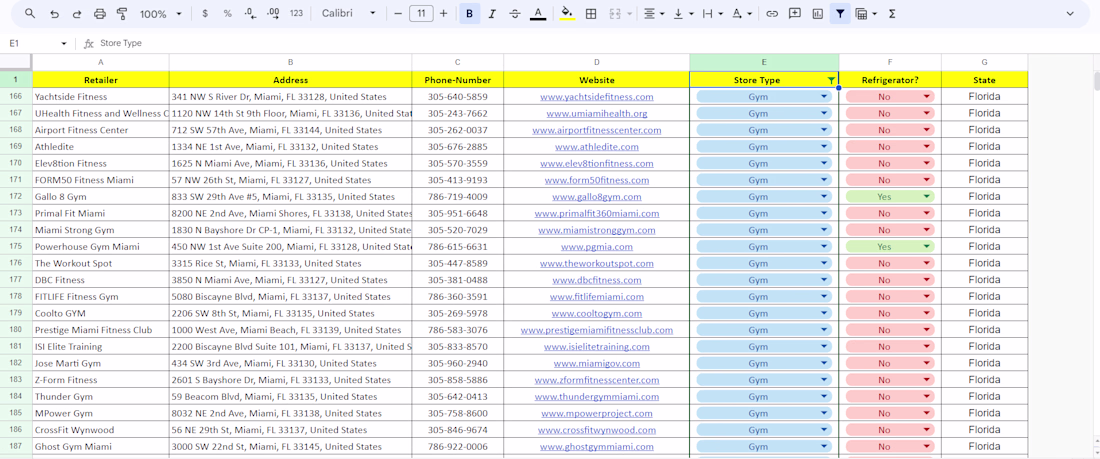1100x459 pixels.
Task: Select column G header
Action: click(984, 62)
